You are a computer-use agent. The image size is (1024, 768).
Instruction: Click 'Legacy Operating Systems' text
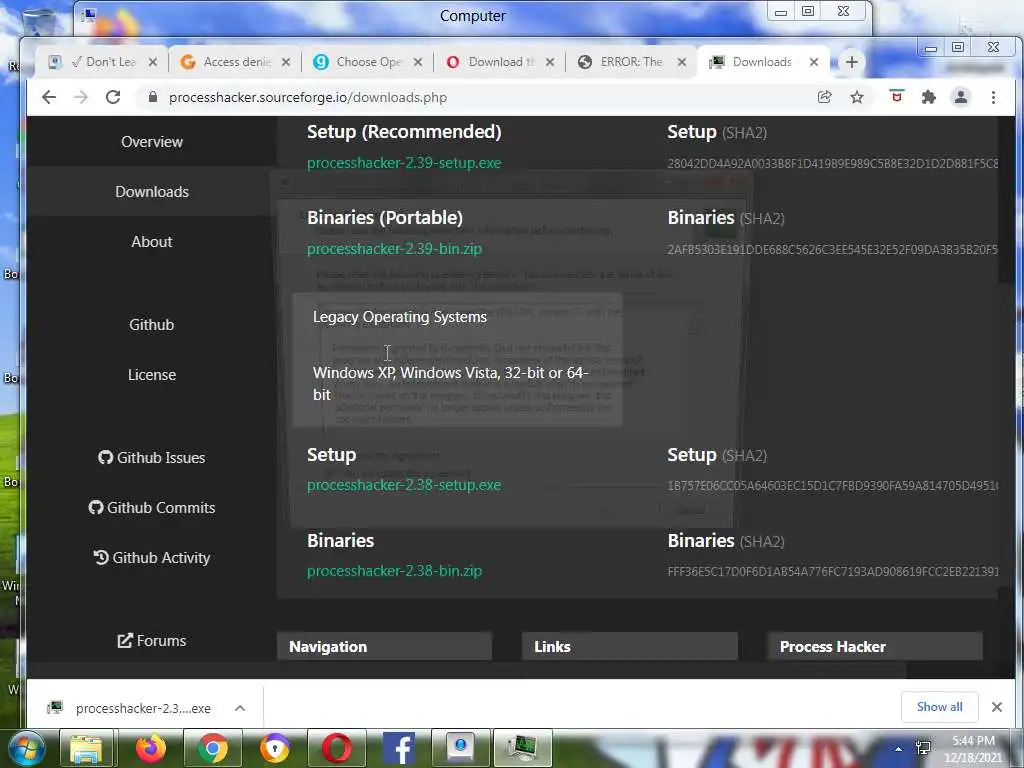(x=400, y=317)
